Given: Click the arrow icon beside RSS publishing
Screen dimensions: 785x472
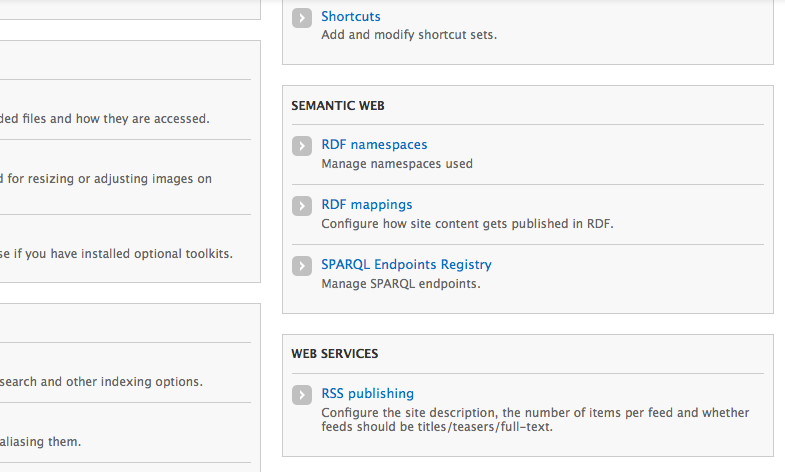Looking at the screenshot, I should [x=302, y=395].
